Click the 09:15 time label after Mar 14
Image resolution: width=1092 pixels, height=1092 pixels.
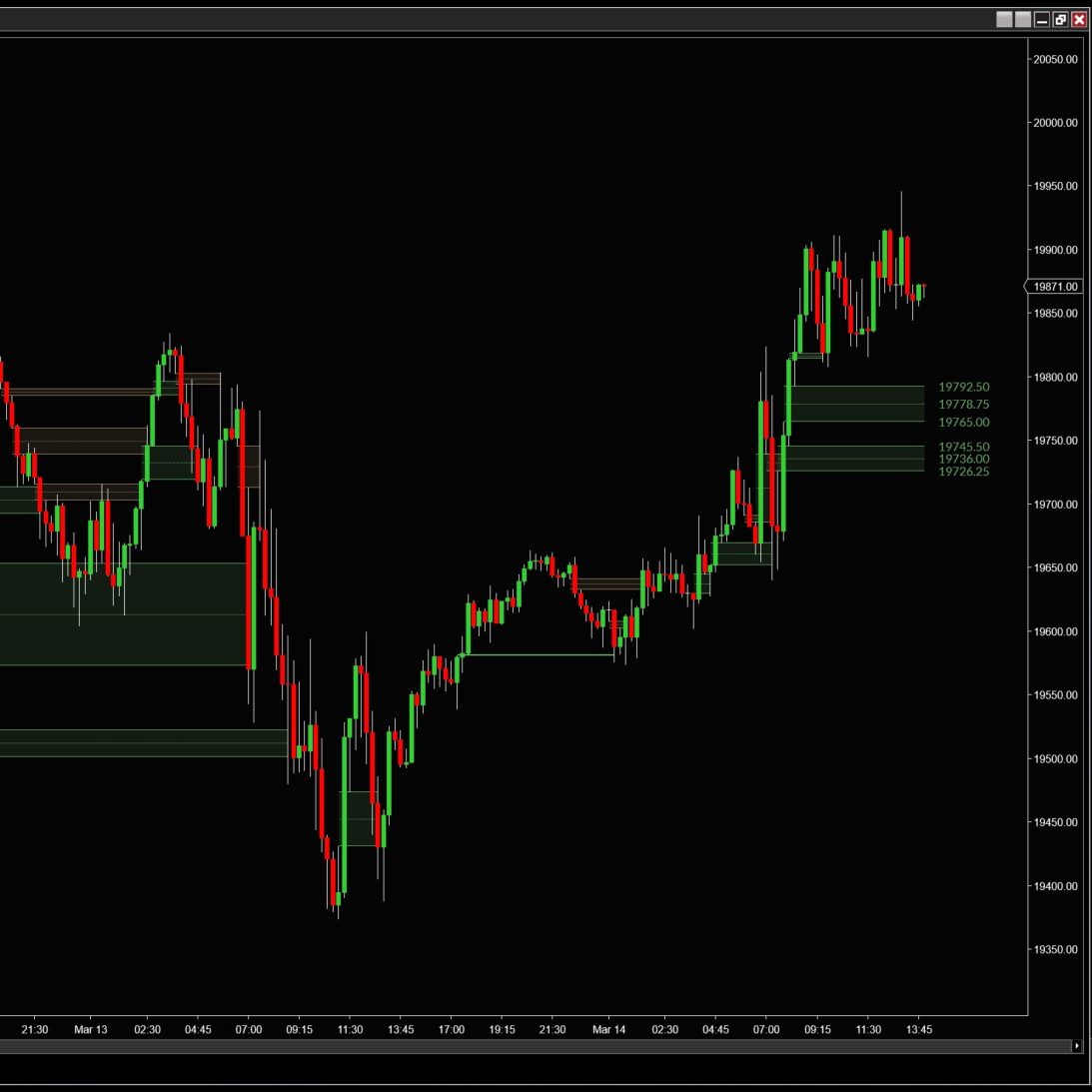click(x=817, y=1029)
